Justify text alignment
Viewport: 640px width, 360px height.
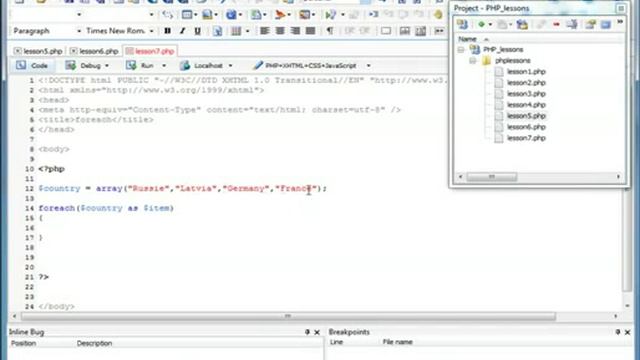[x=310, y=31]
